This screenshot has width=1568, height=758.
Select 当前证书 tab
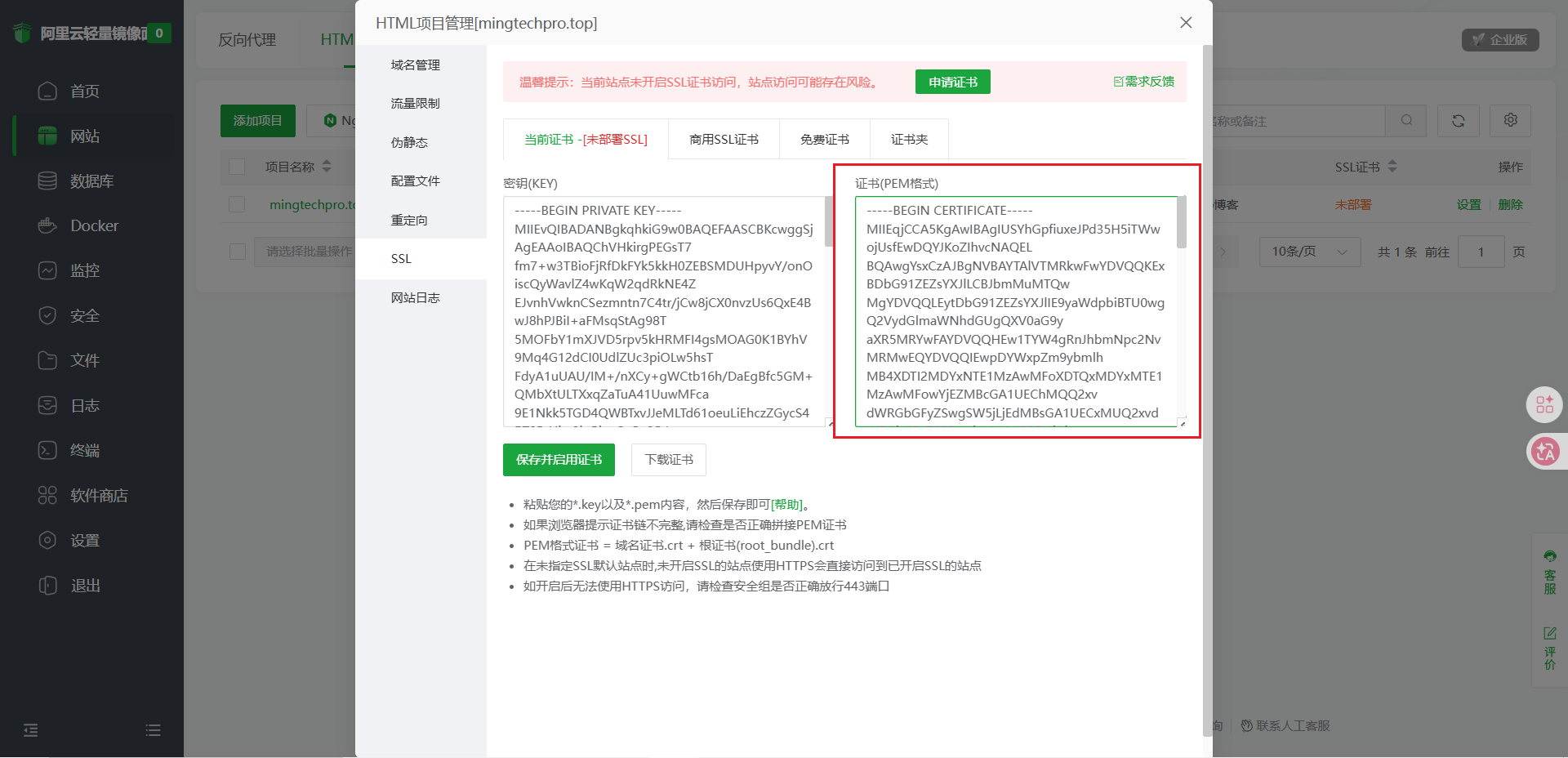tap(586, 139)
